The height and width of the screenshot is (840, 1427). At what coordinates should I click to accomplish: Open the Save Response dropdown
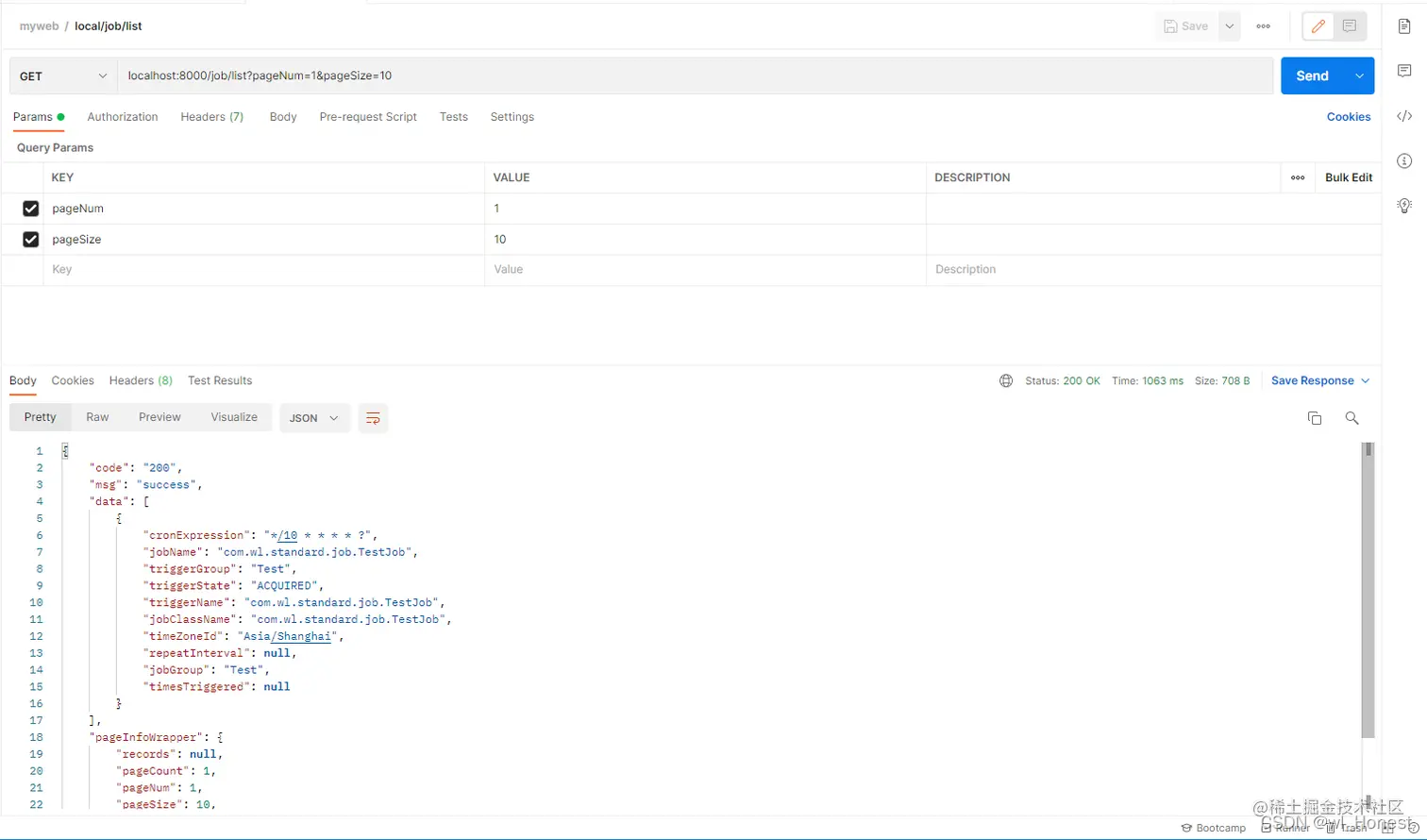(1320, 381)
